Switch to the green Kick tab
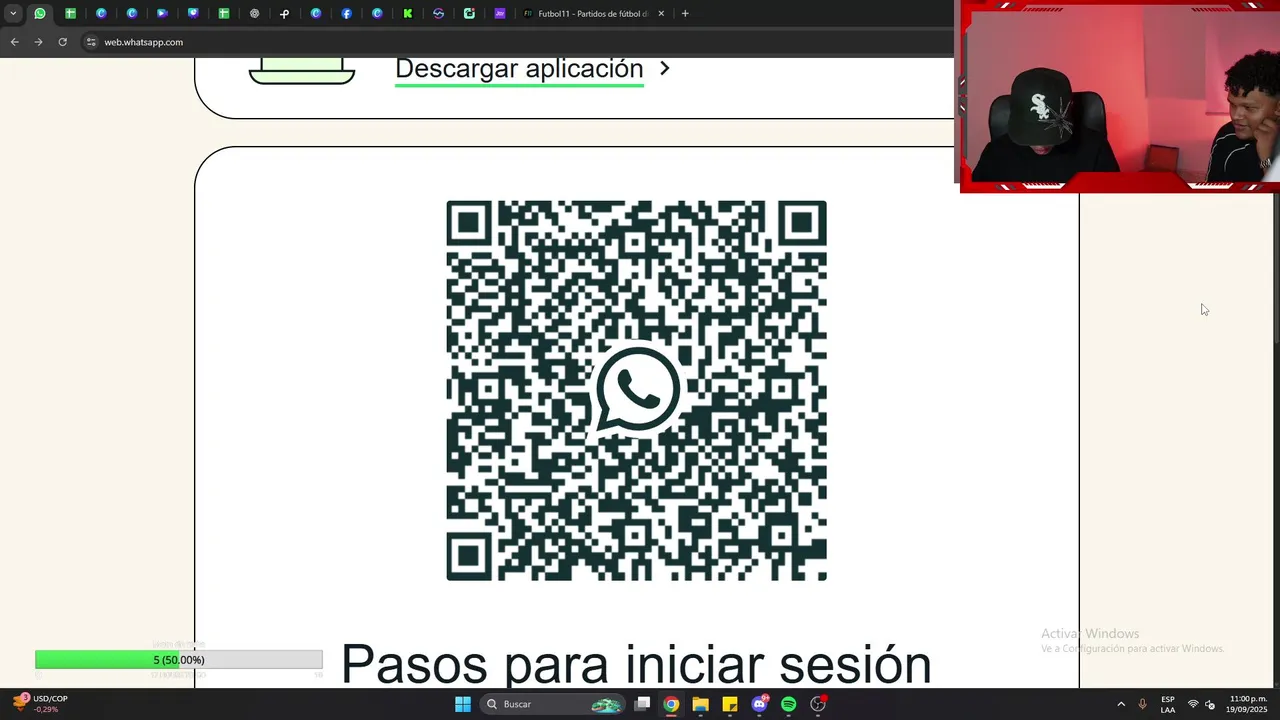This screenshot has width=1280, height=720. point(408,14)
